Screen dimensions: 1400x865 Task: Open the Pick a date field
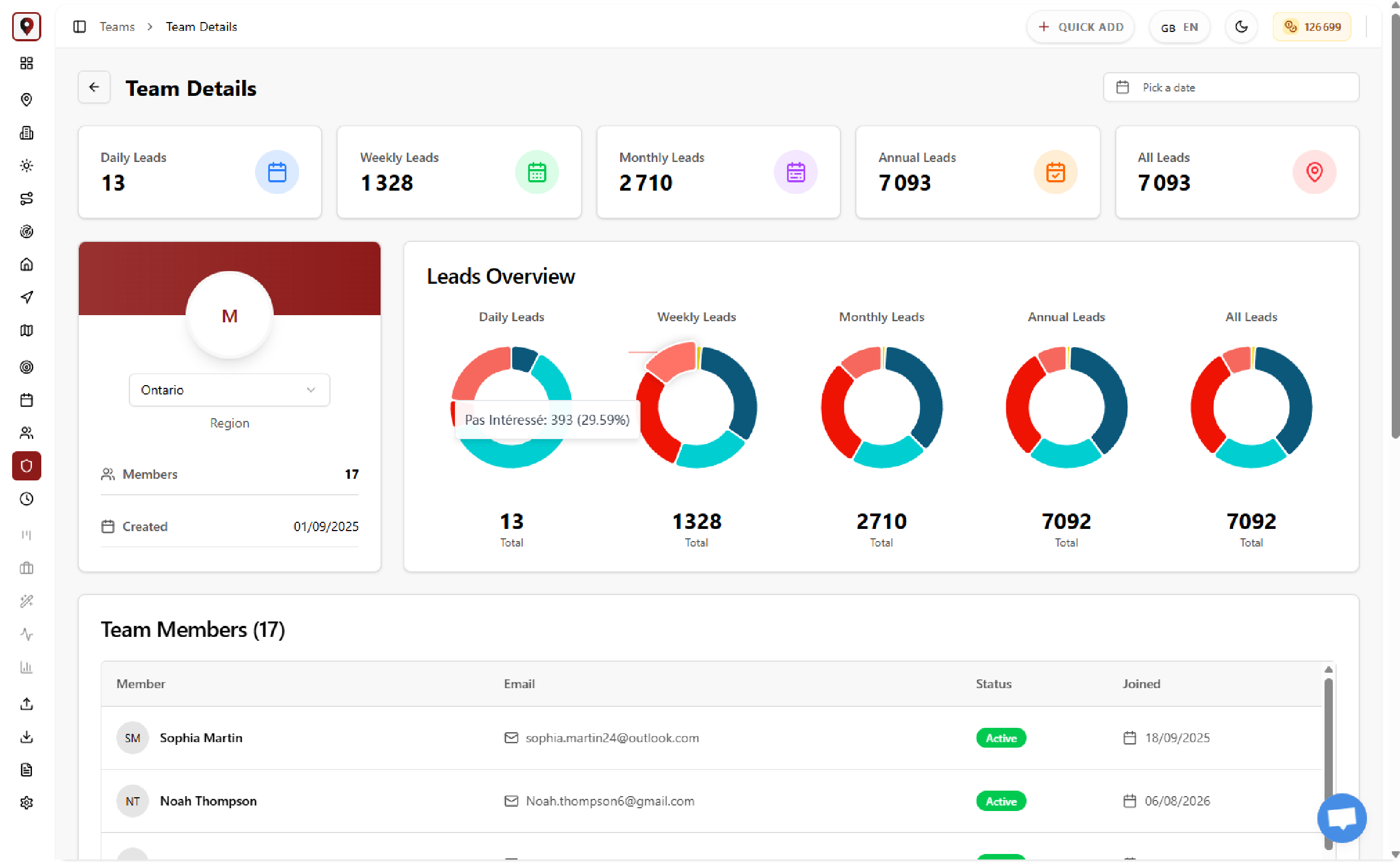1231,87
